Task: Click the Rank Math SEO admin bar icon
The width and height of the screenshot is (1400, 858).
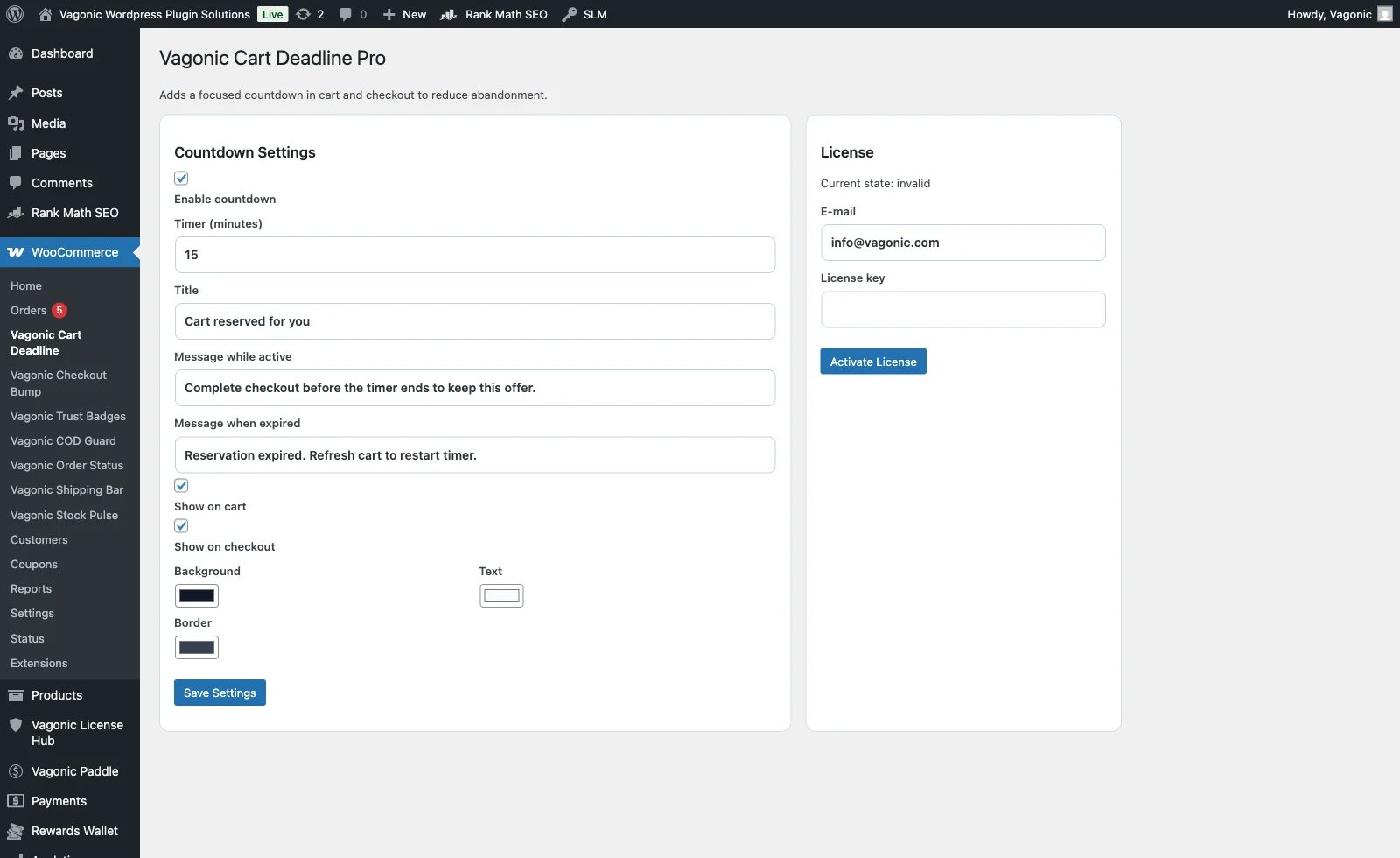Action: pos(449,14)
